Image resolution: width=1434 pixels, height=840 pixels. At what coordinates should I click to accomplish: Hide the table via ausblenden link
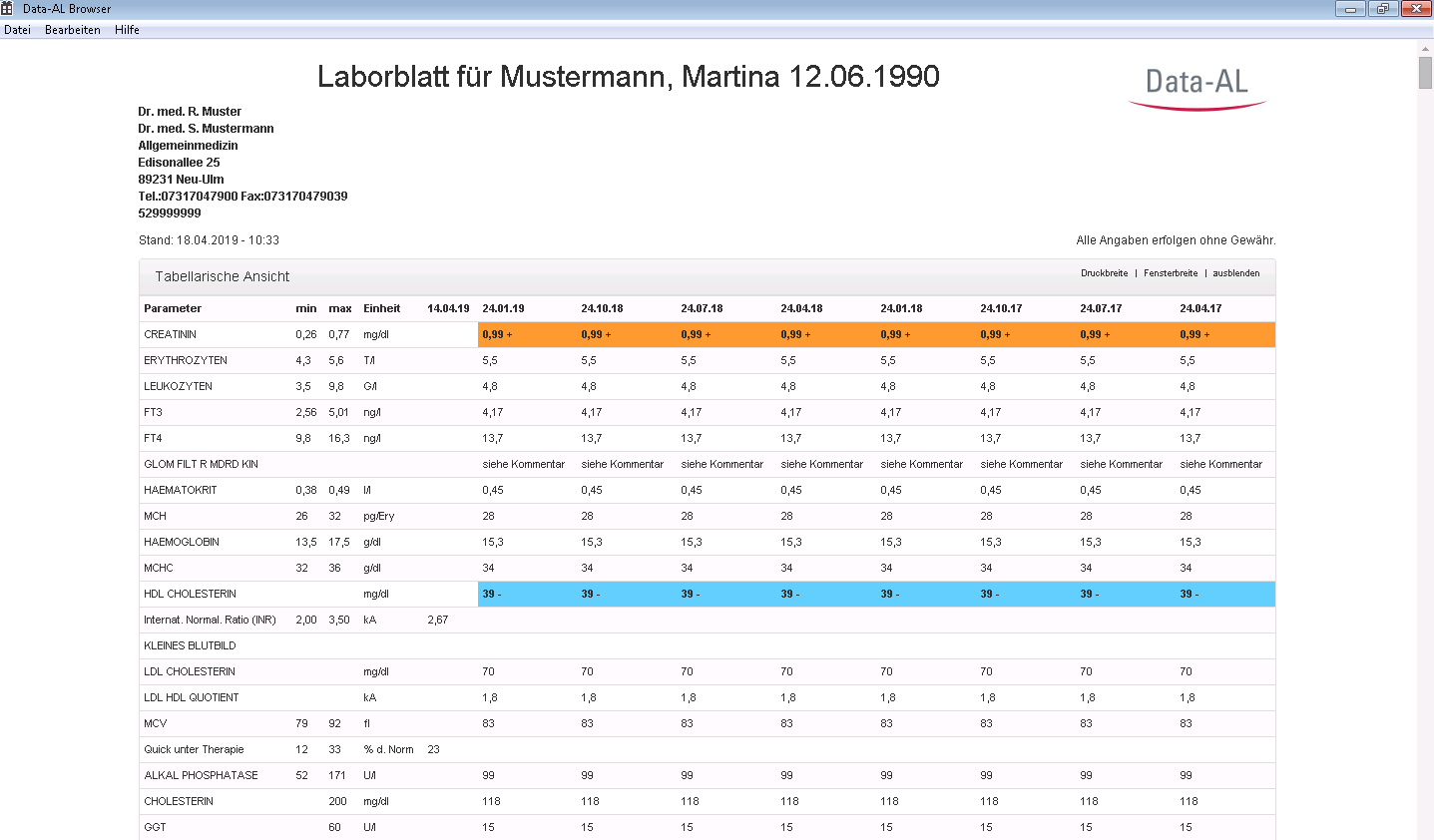[1235, 273]
